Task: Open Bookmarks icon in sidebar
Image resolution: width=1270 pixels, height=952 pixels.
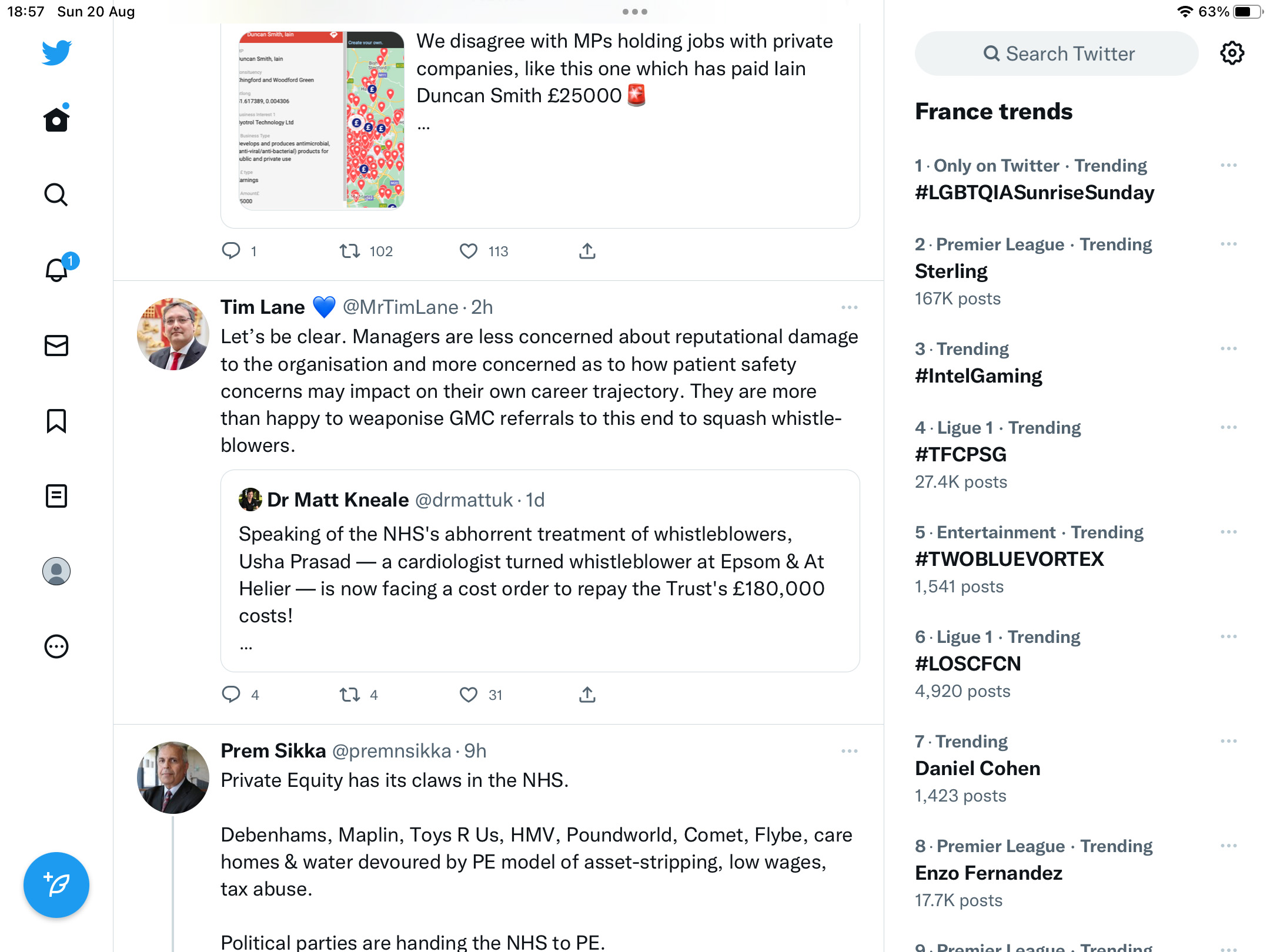Action: (56, 421)
